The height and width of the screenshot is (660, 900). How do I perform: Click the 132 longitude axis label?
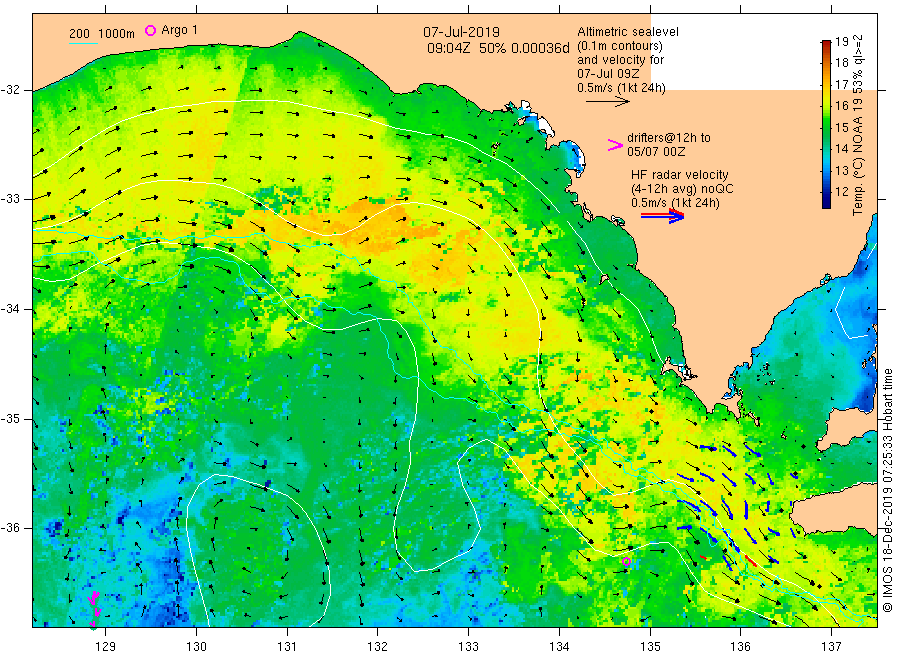coord(378,647)
